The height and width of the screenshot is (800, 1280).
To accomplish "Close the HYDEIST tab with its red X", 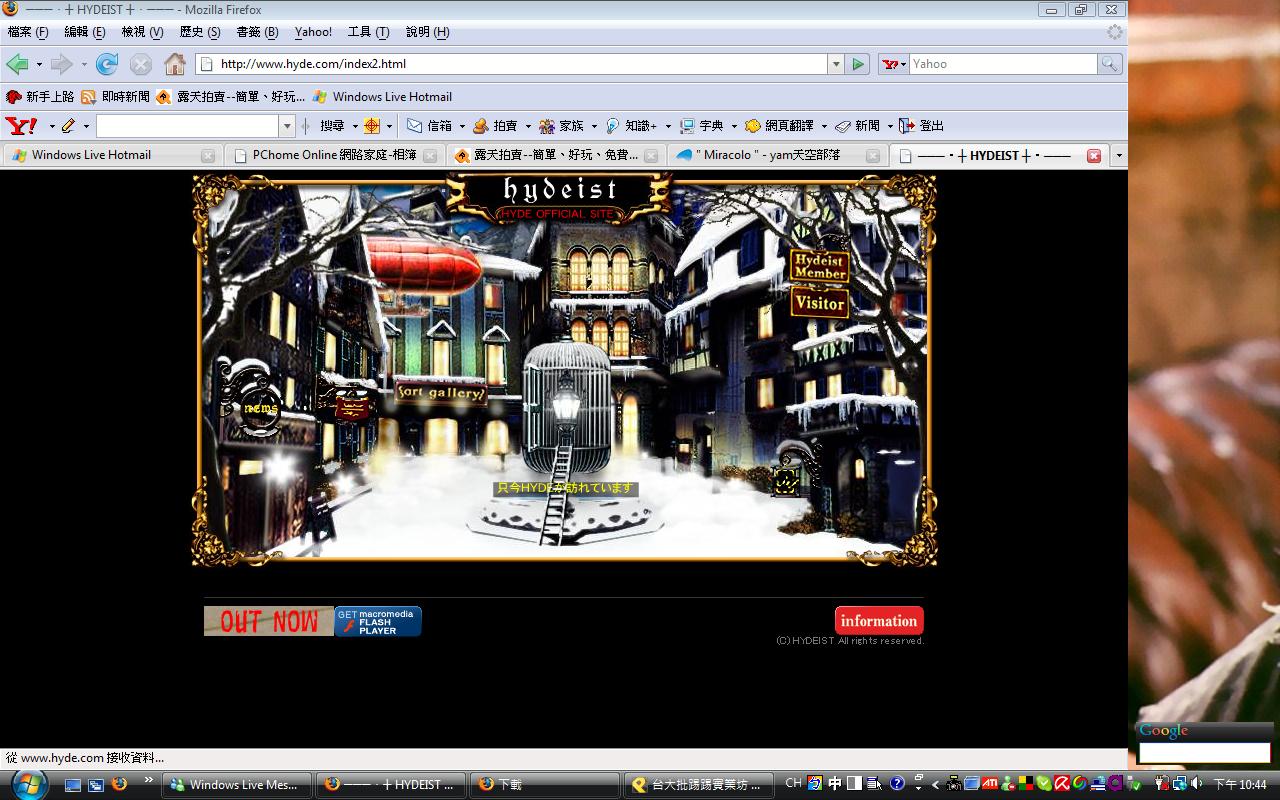I will (1094, 156).
